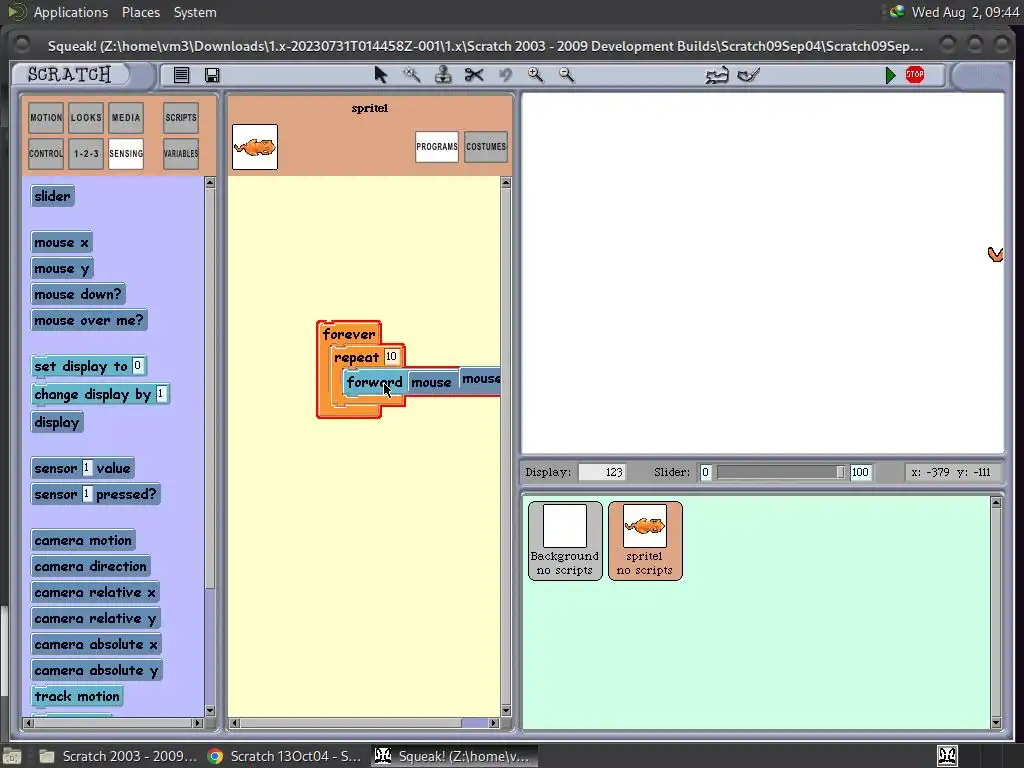Click the camera absolute x block
The height and width of the screenshot is (768, 1024).
(96, 645)
